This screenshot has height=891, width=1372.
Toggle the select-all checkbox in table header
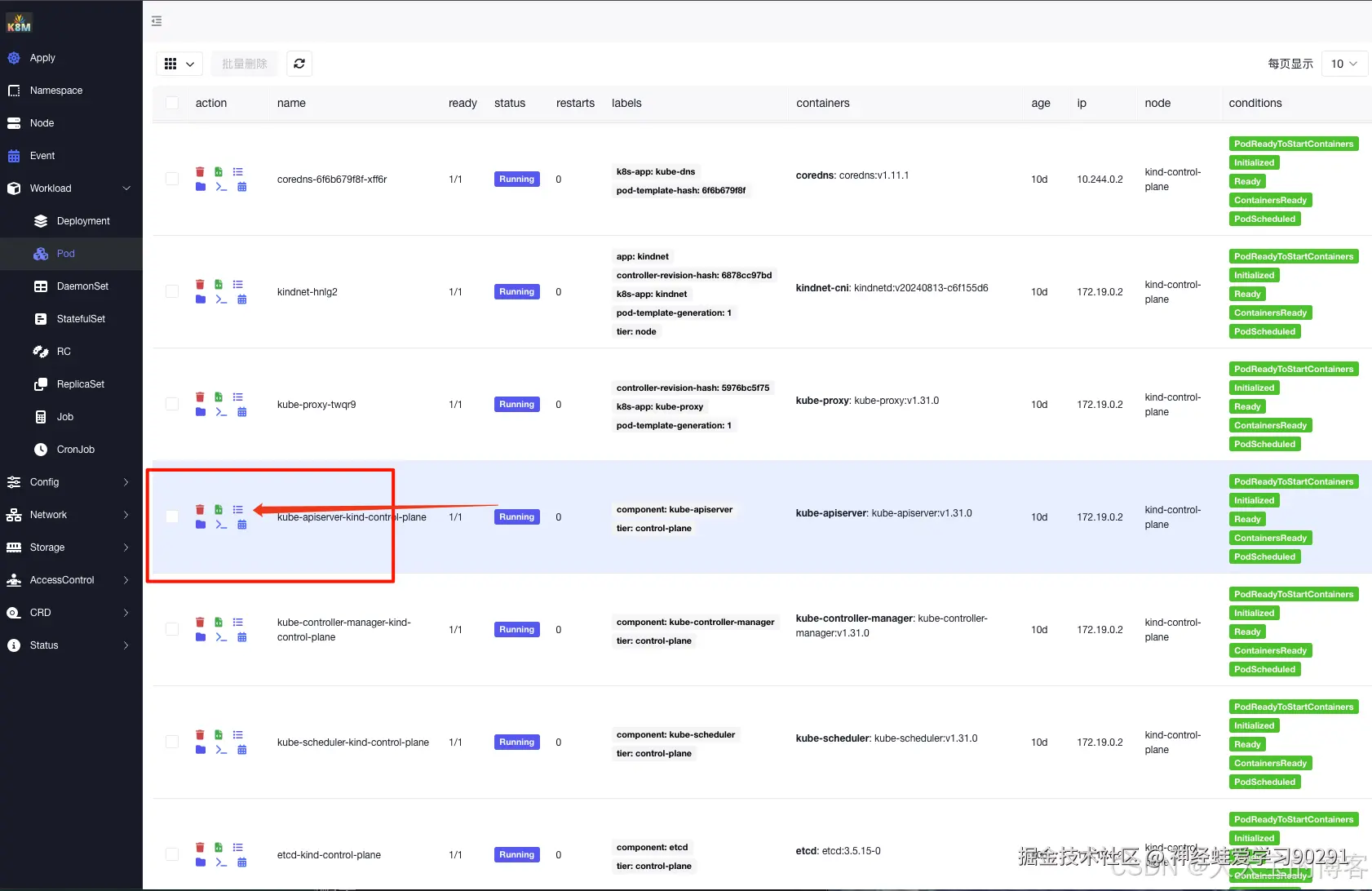pyautogui.click(x=172, y=103)
